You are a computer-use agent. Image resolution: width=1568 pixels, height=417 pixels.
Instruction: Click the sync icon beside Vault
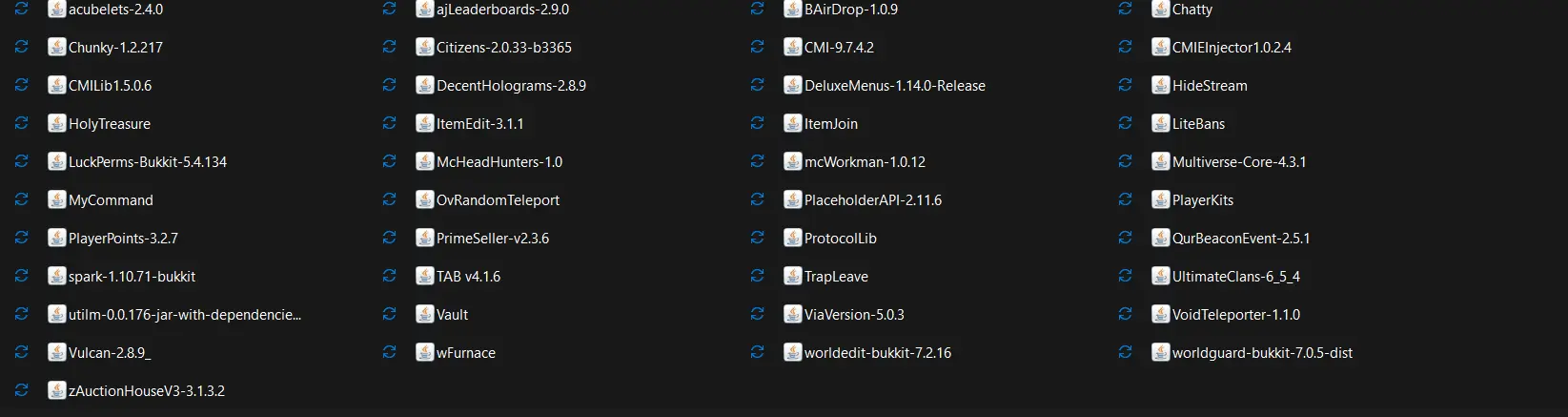point(389,314)
